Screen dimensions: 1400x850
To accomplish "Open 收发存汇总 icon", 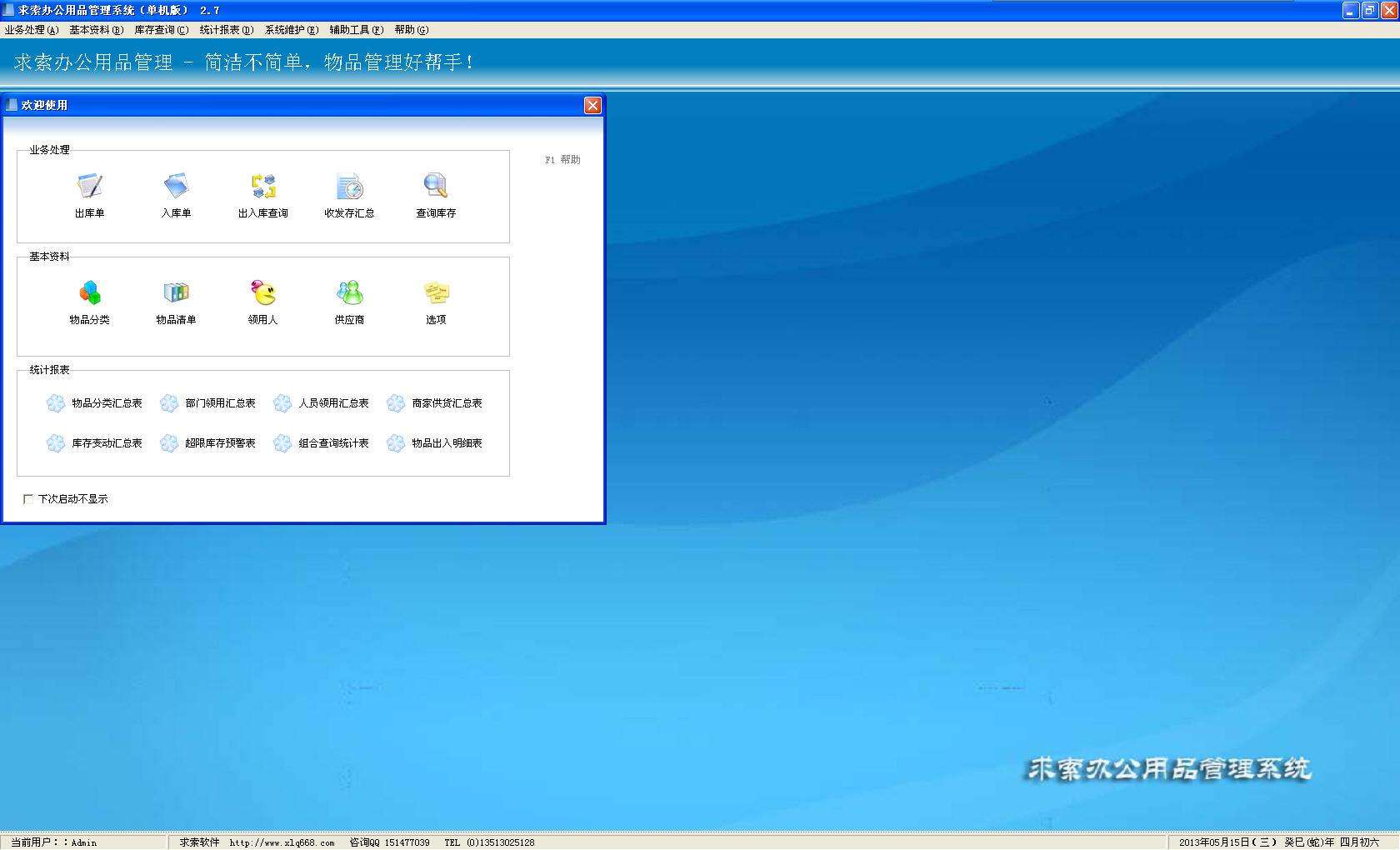I will point(349,186).
